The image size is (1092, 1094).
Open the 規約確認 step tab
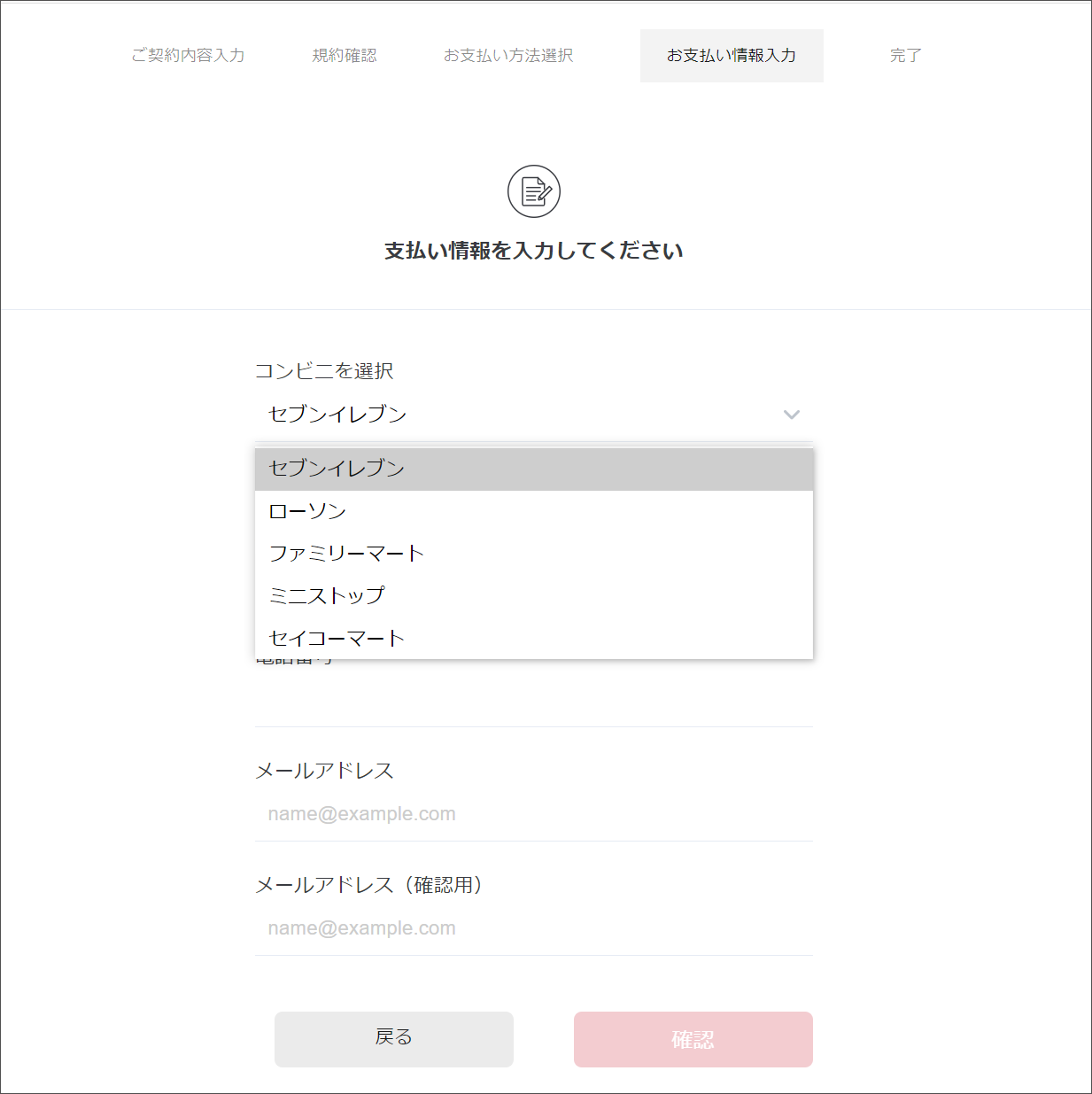click(x=345, y=56)
